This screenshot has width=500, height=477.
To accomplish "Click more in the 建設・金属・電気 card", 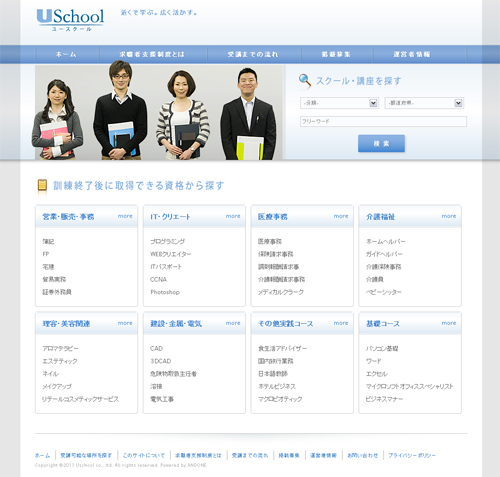I will pyautogui.click(x=233, y=323).
